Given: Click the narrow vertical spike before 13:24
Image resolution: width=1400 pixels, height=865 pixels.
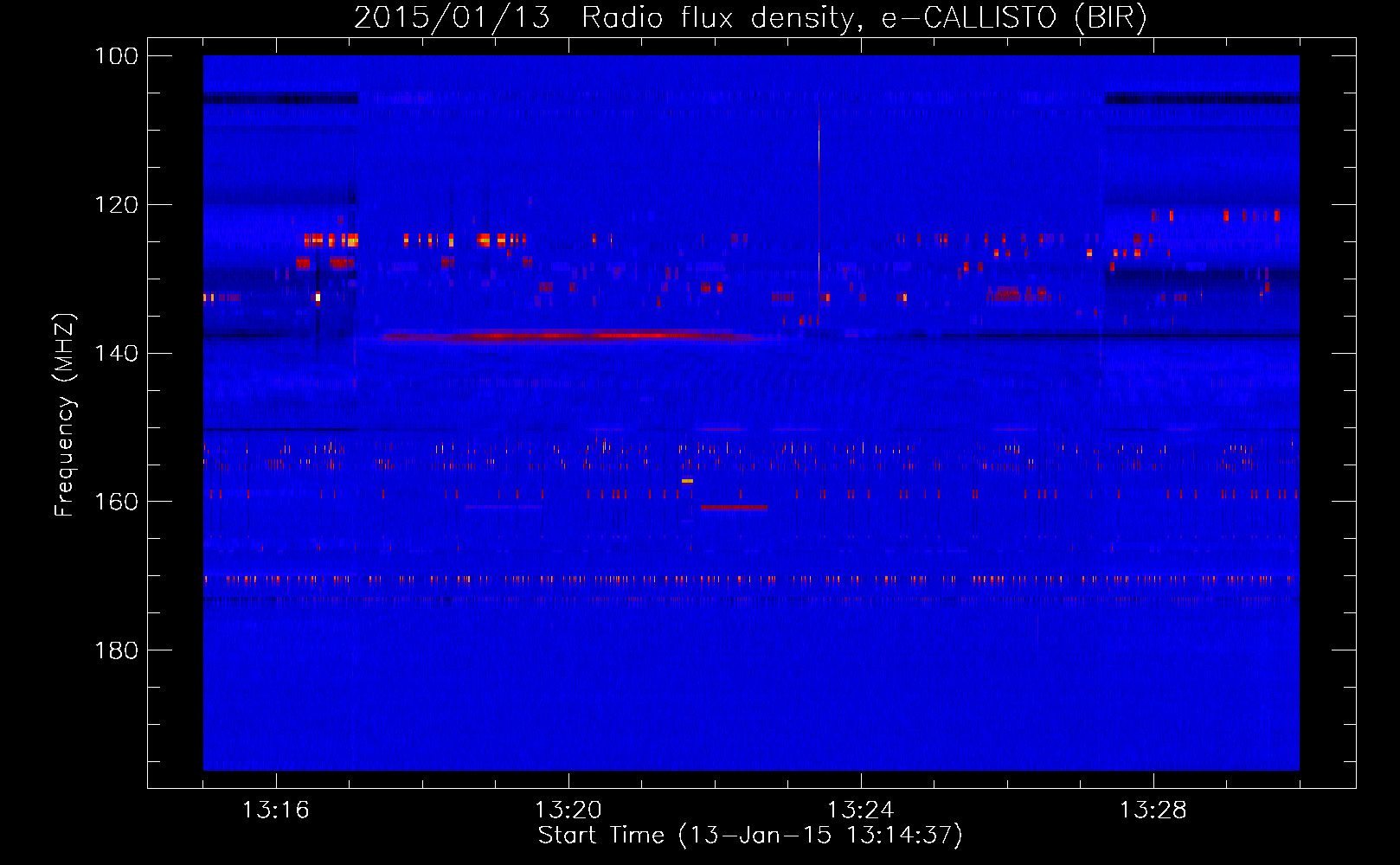Looking at the screenshot, I should (x=819, y=212).
